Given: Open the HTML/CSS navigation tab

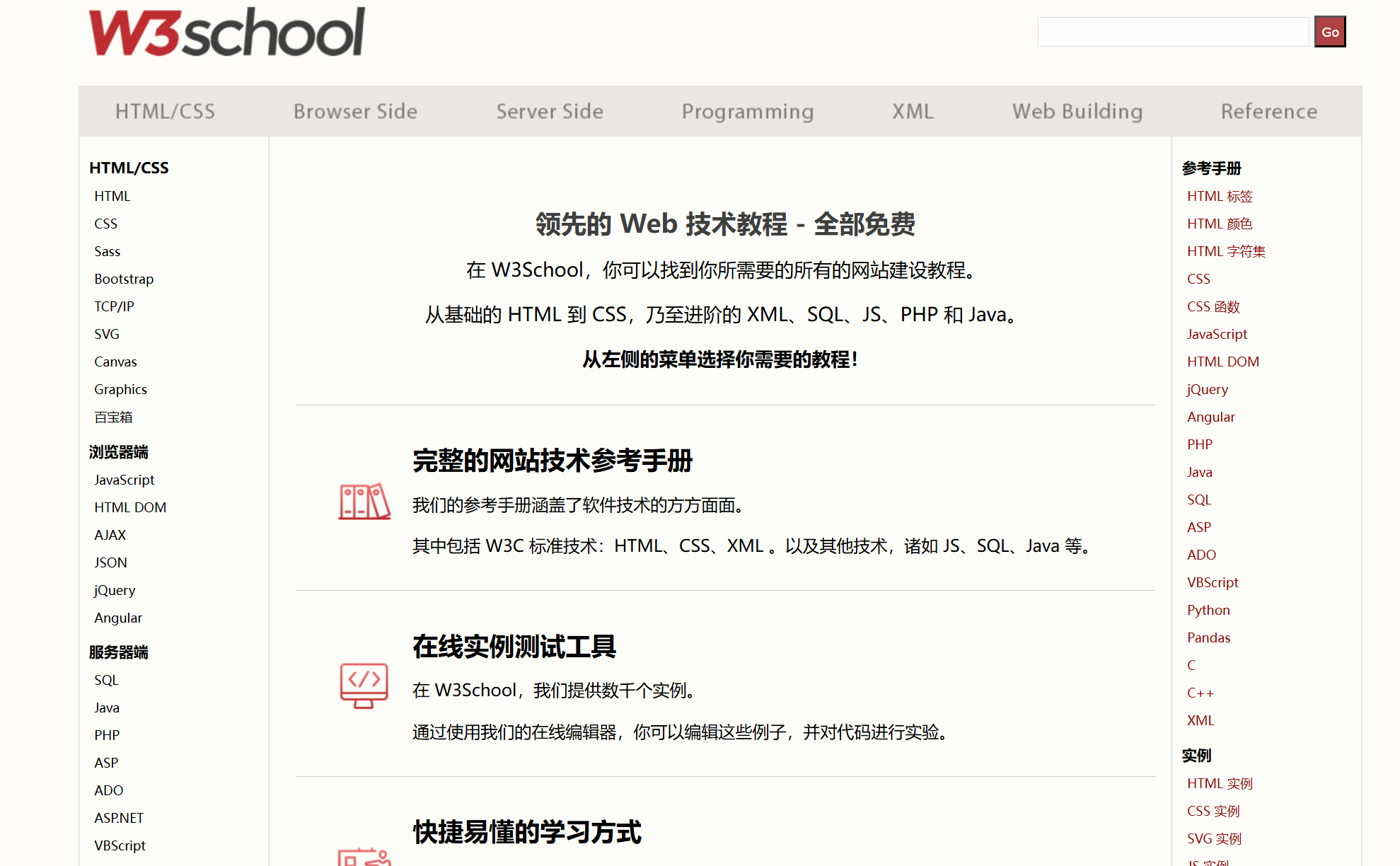Looking at the screenshot, I should (165, 111).
